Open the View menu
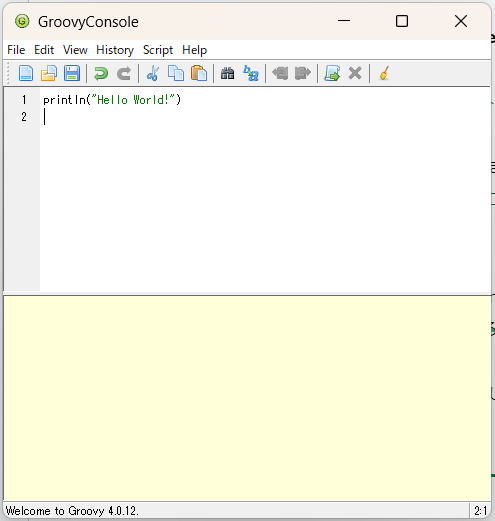 coord(75,50)
